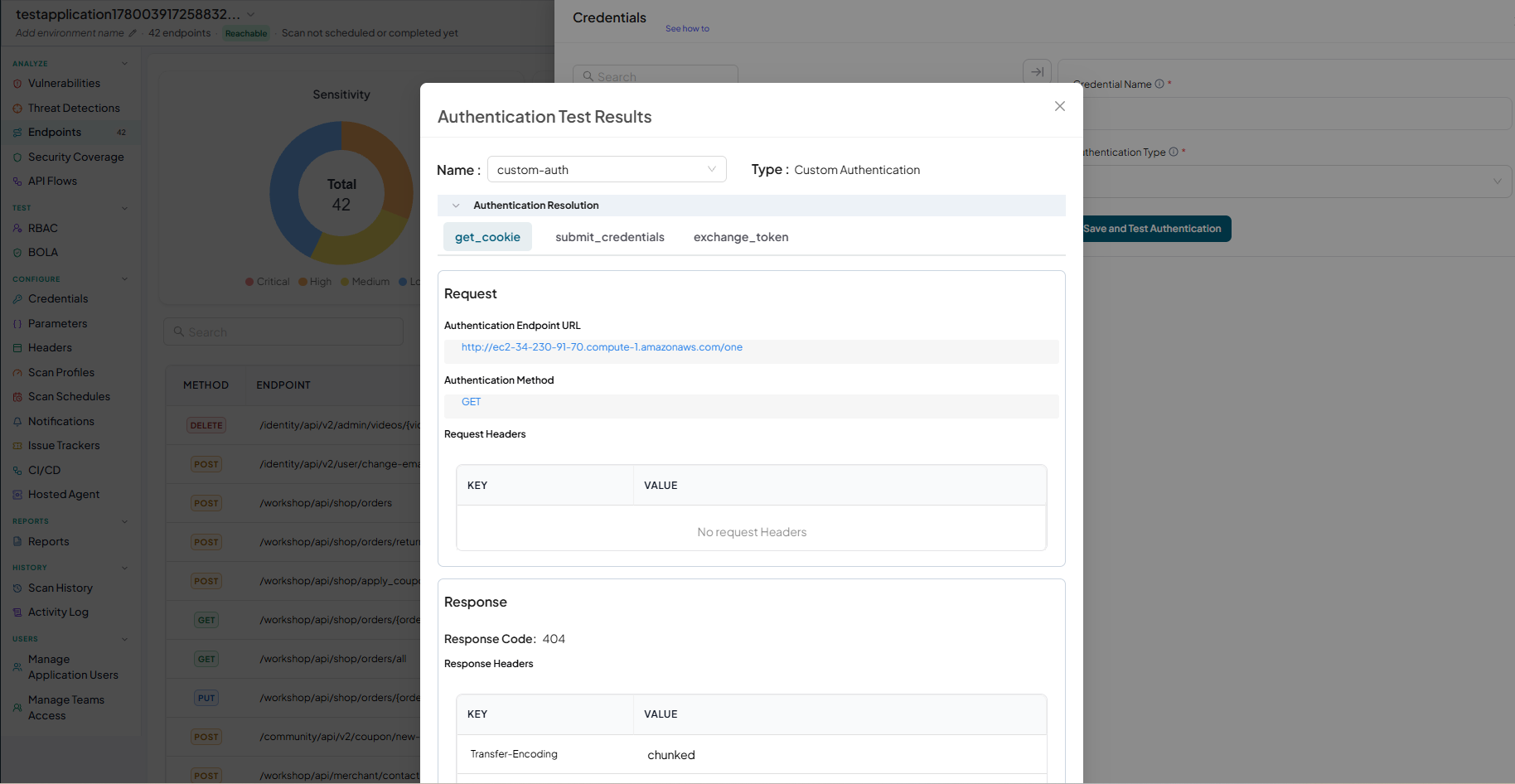Image resolution: width=1515 pixels, height=784 pixels.
Task: Click the Issue Trackers sidebar icon
Action: point(17,446)
